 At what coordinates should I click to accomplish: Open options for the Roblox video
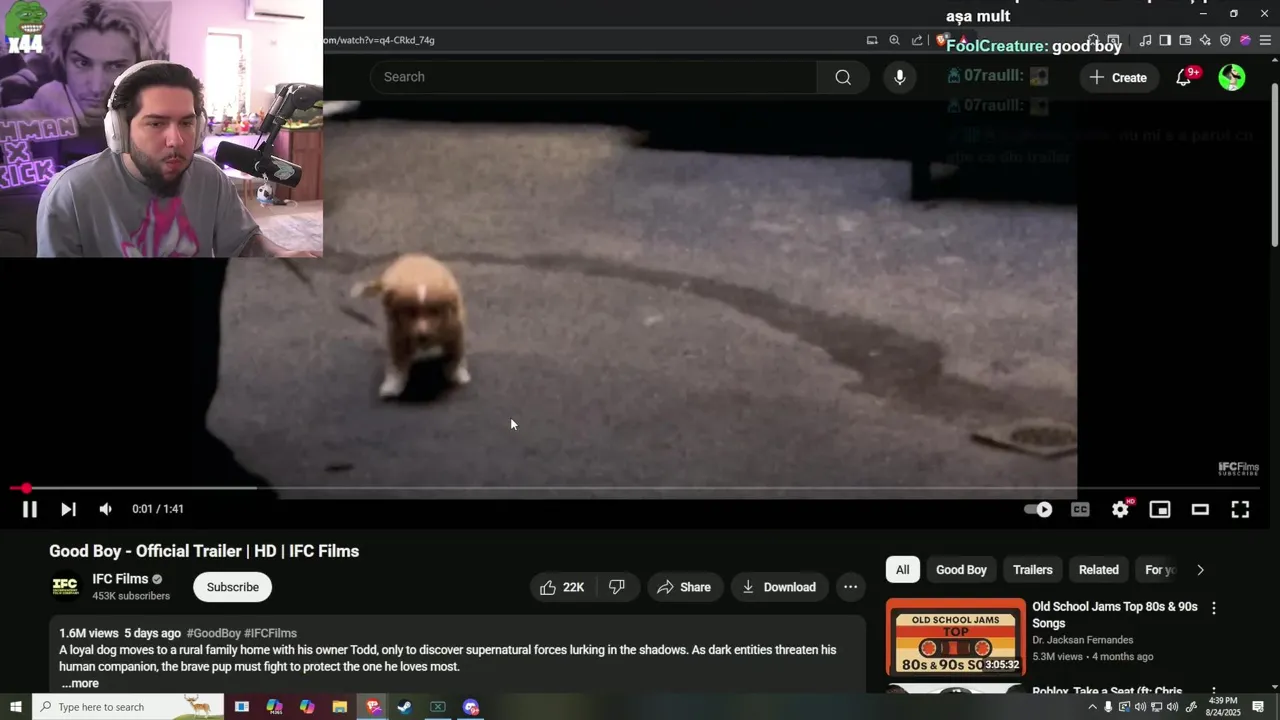click(1214, 691)
